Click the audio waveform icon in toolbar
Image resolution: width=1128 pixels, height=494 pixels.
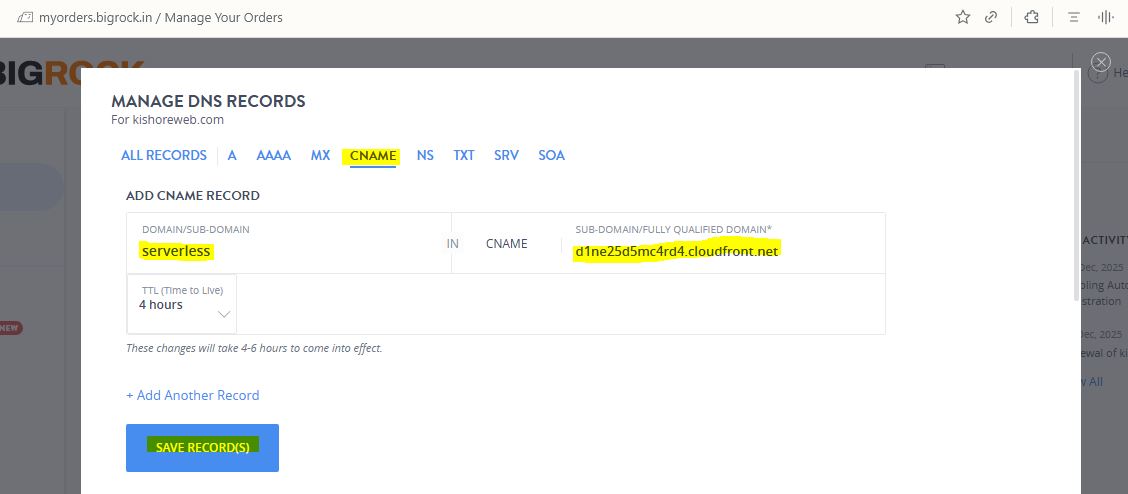1106,17
